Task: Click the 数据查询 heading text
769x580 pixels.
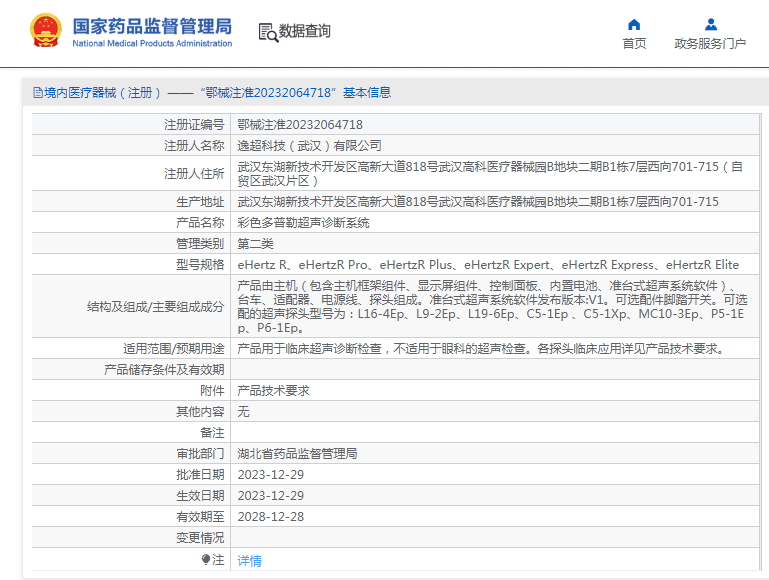Action: click(x=305, y=31)
